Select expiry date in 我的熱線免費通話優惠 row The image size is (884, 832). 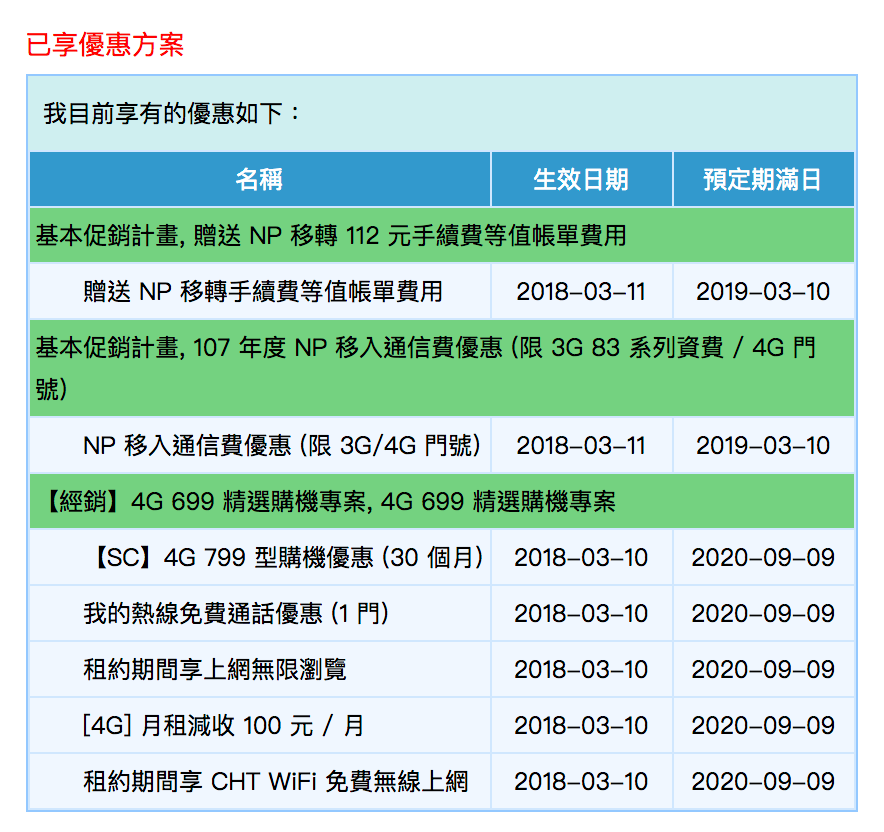pos(763,613)
